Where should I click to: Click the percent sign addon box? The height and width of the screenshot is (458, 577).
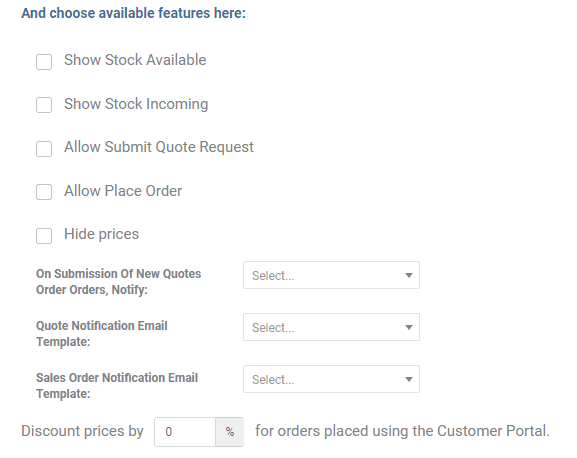[230, 432]
